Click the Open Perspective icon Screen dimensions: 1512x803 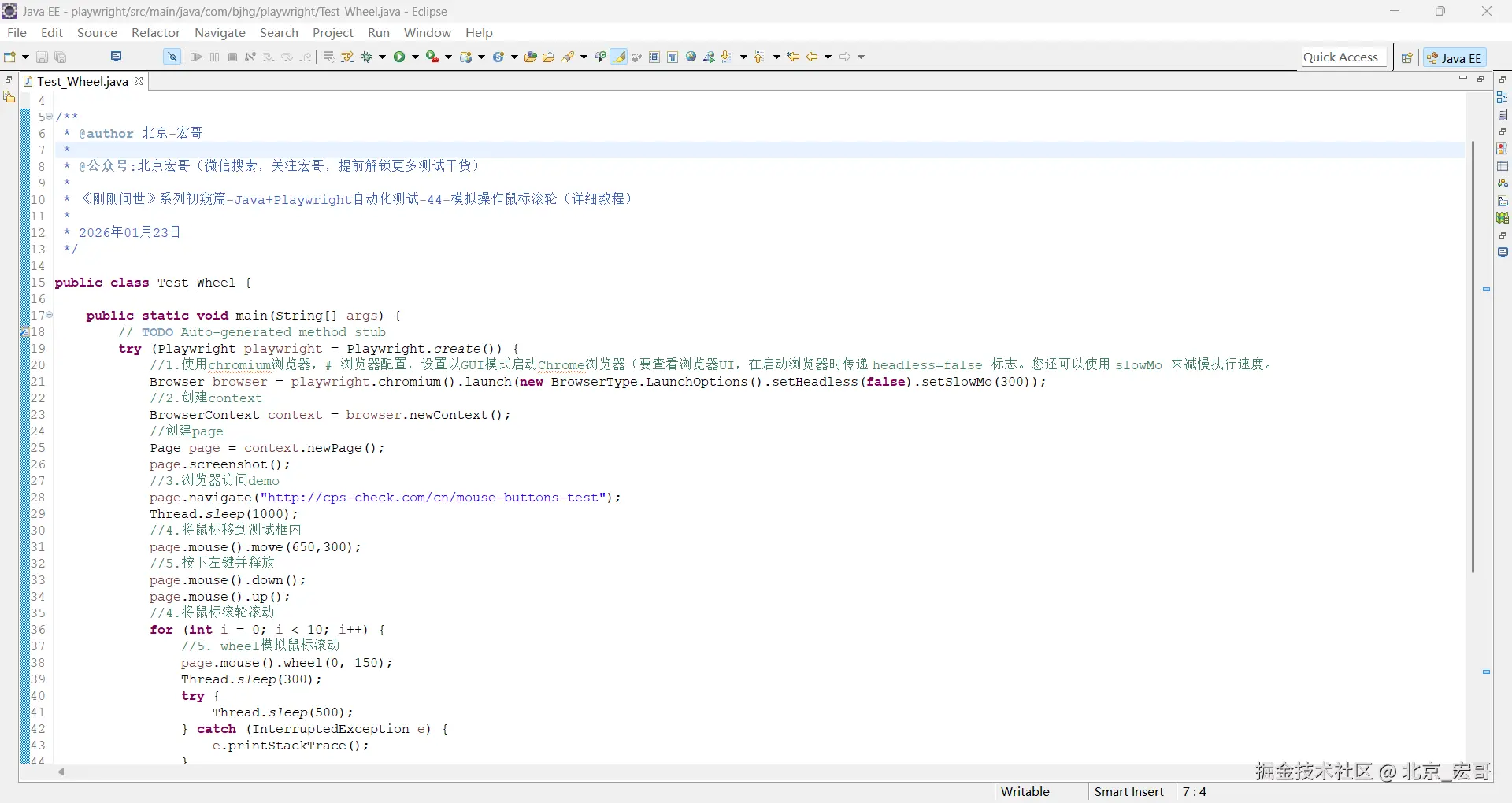click(x=1406, y=57)
